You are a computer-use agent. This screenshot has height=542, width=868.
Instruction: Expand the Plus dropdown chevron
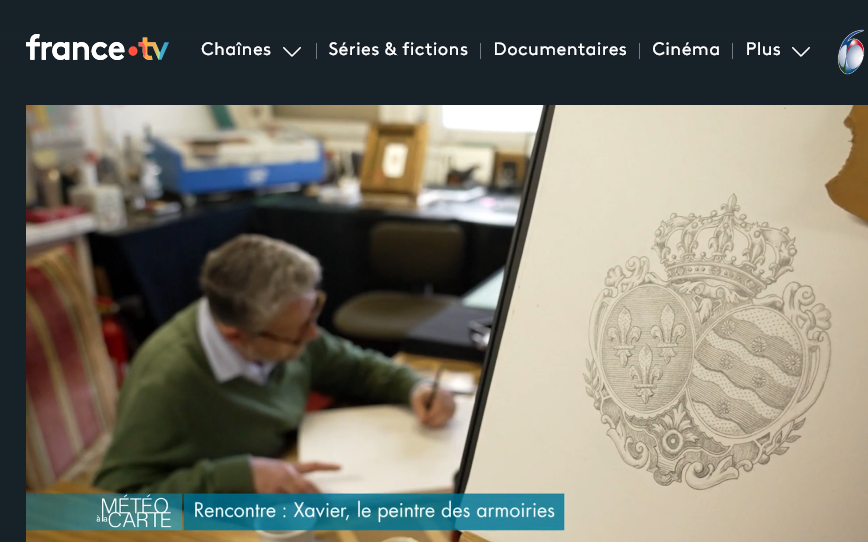point(800,51)
